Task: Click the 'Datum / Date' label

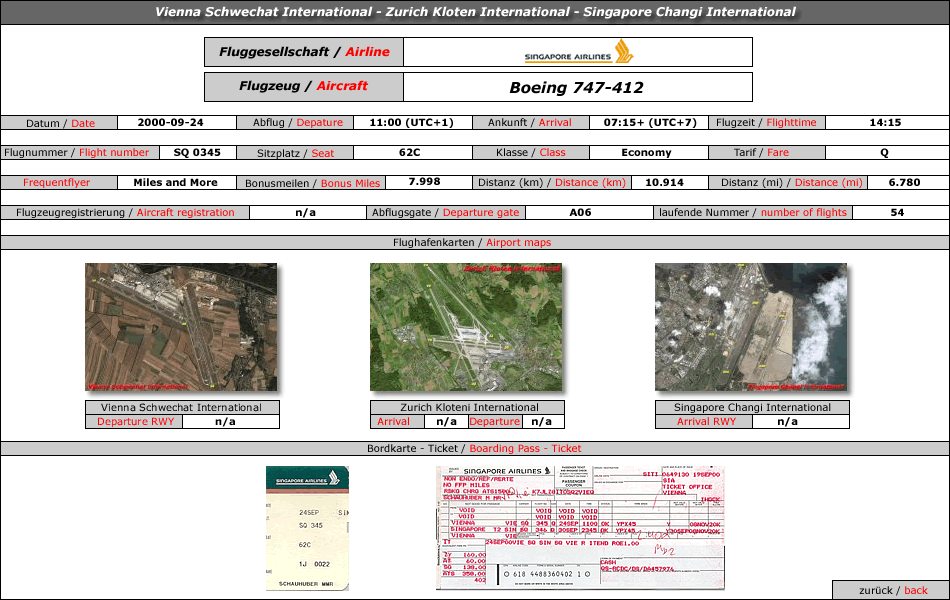Action: pos(59,123)
